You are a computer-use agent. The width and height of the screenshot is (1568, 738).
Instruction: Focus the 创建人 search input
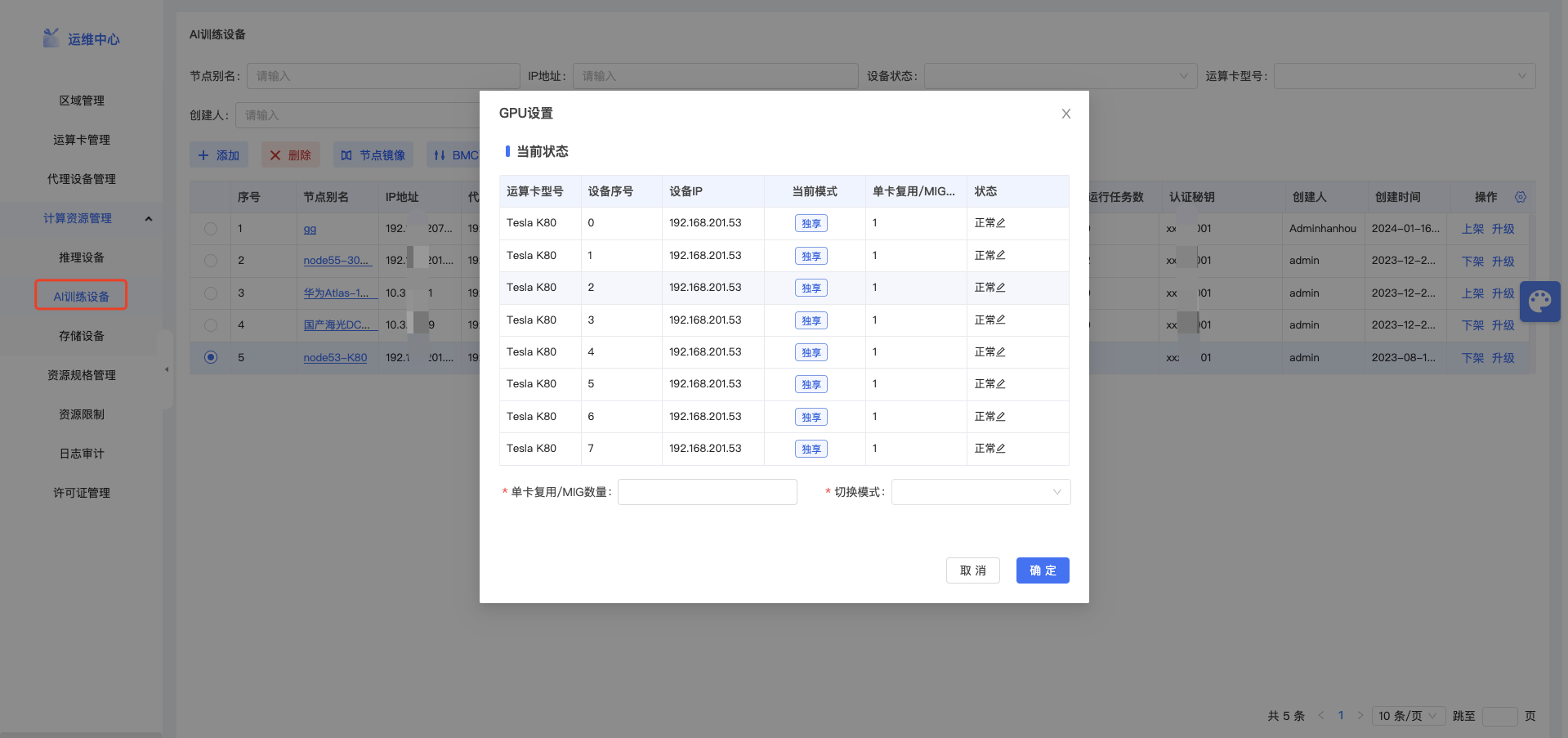pos(358,115)
